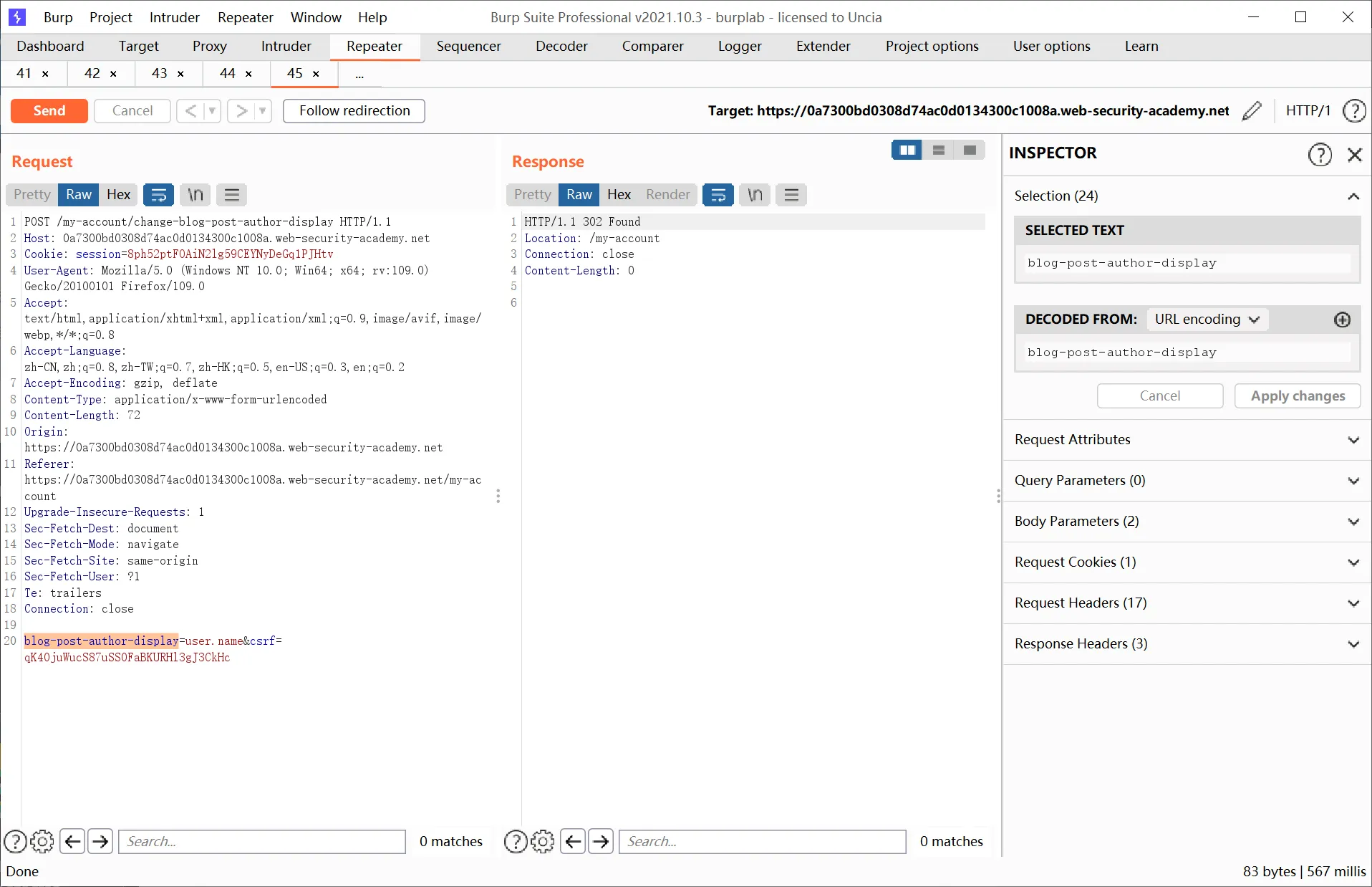The width and height of the screenshot is (1372, 887).
Task: Open Response search settings gear
Action: (543, 841)
